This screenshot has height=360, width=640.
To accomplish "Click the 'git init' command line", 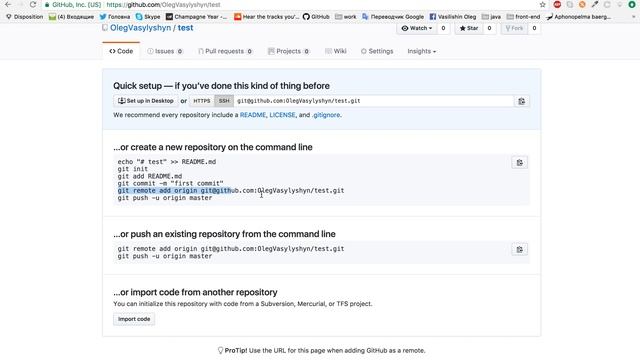I will [x=133, y=169].
